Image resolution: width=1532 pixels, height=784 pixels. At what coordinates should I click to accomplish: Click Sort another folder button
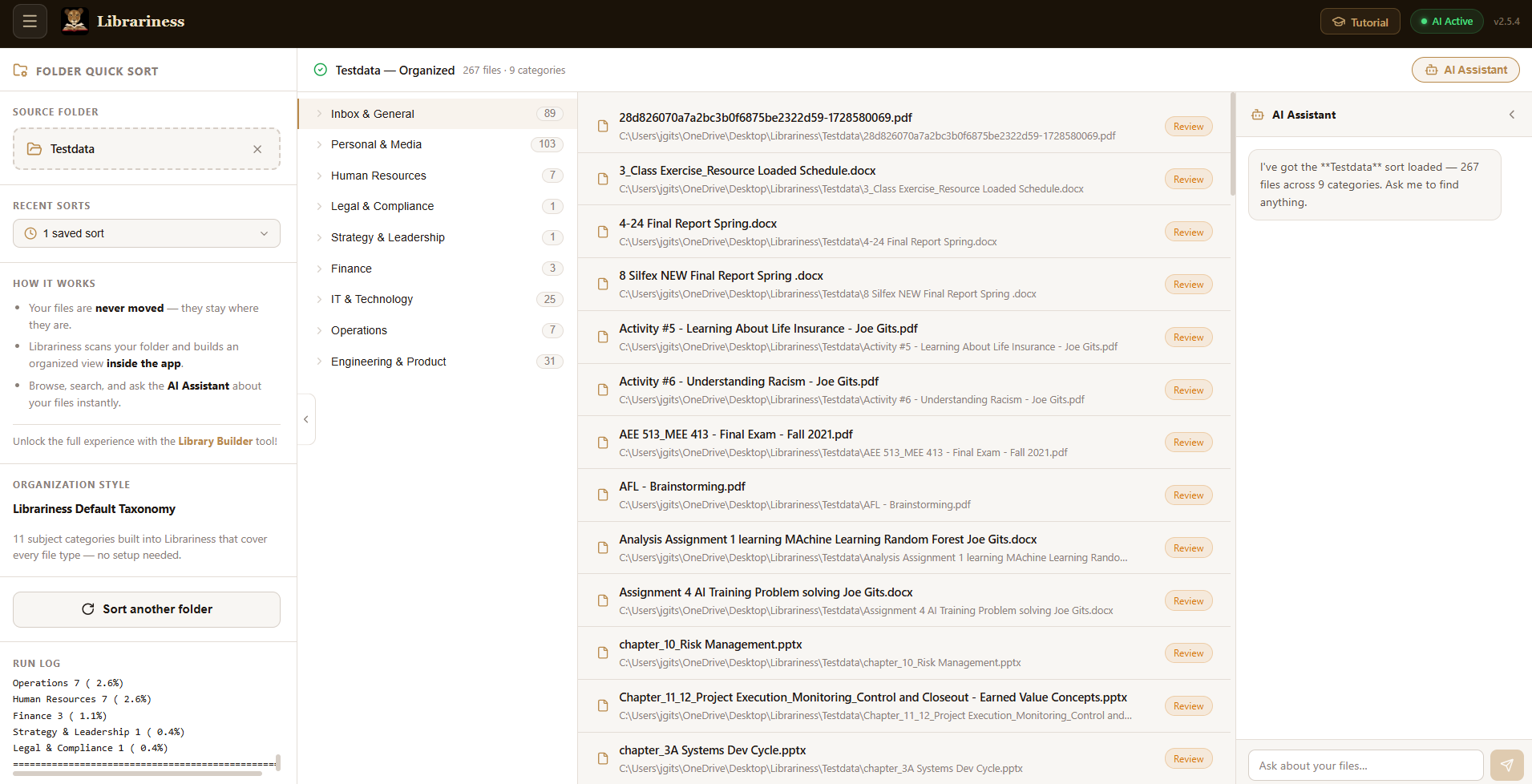pos(147,609)
